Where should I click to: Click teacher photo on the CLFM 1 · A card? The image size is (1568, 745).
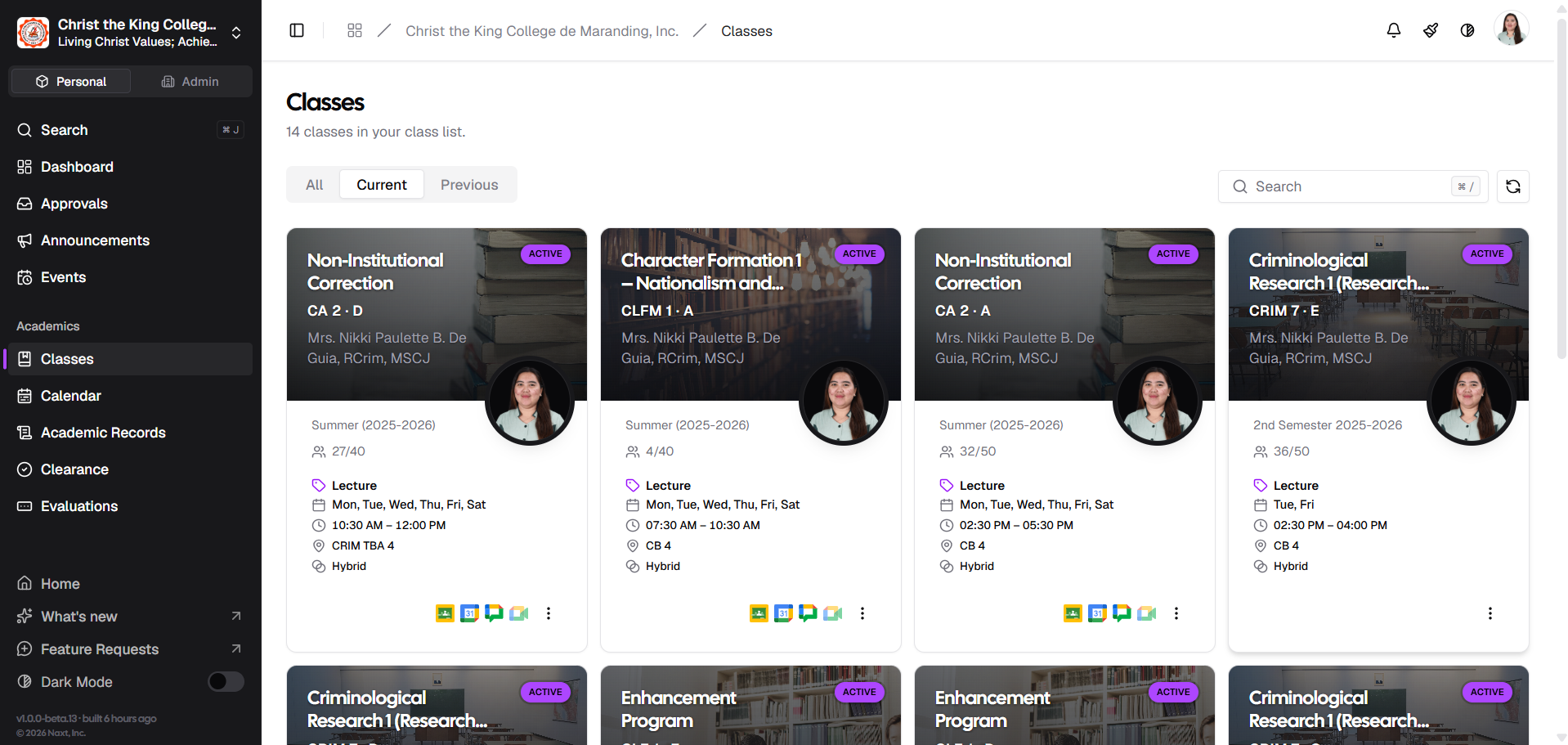tap(844, 402)
